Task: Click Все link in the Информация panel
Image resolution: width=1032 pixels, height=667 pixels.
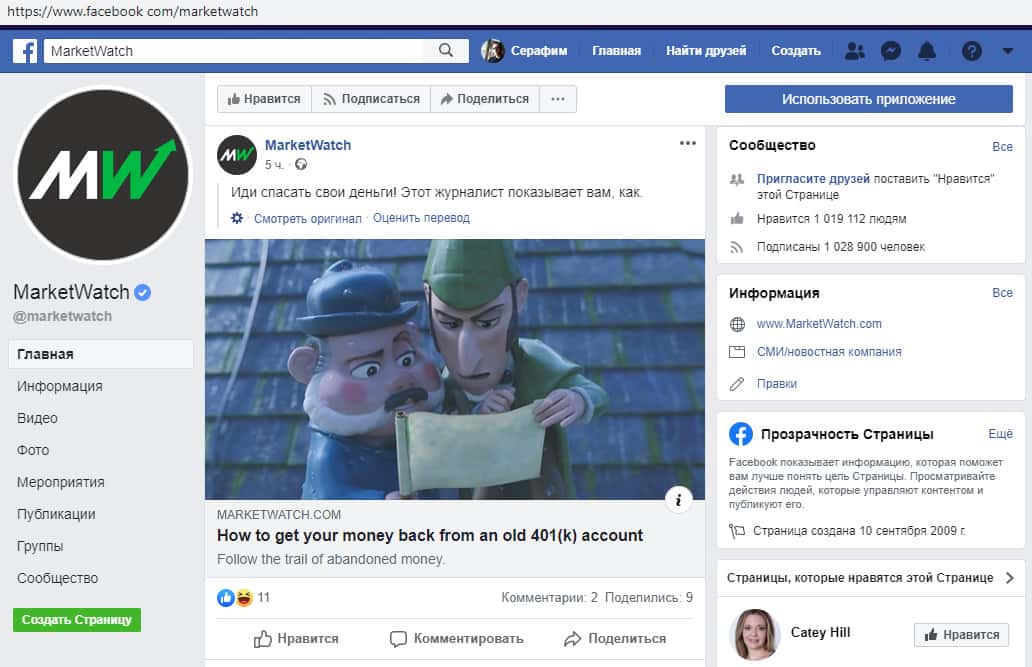Action: (x=1002, y=292)
